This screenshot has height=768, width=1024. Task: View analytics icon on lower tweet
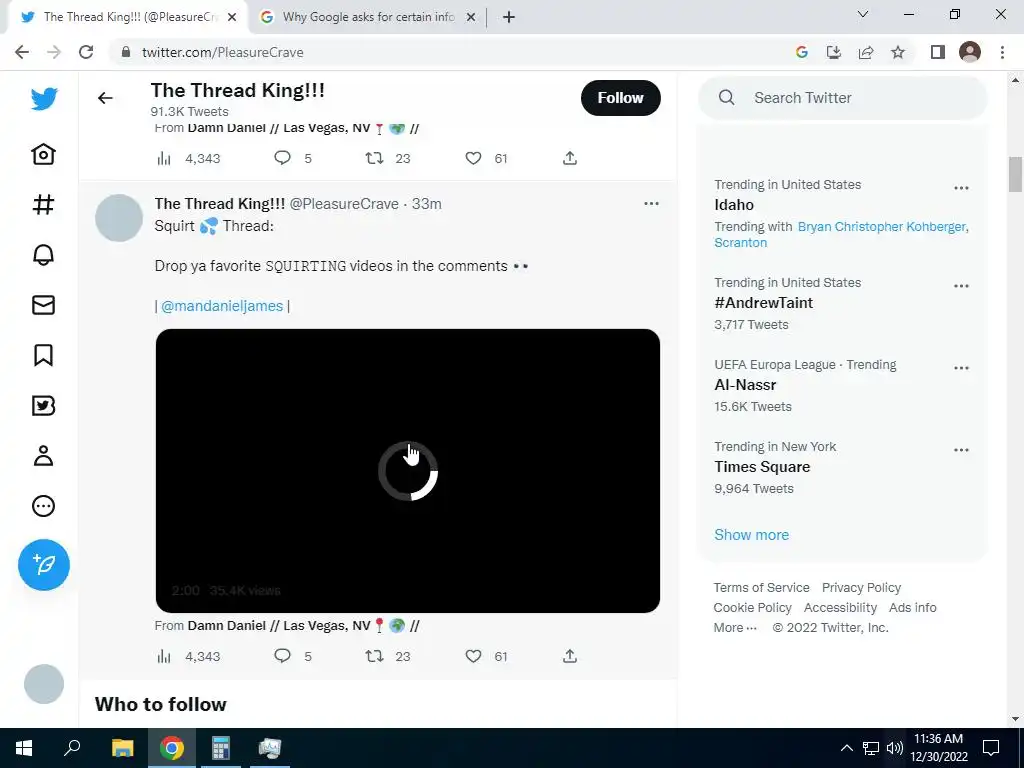(164, 656)
